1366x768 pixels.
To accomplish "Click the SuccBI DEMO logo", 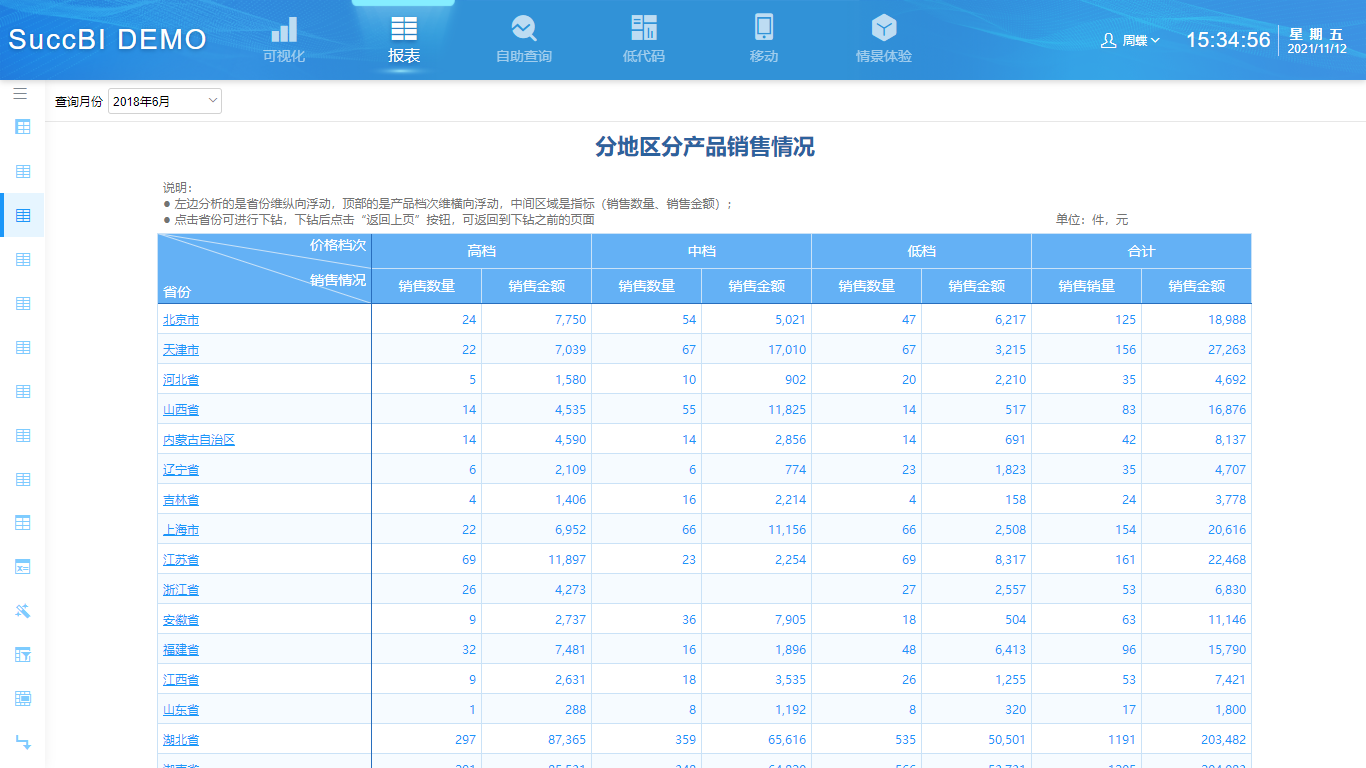I will pos(108,40).
